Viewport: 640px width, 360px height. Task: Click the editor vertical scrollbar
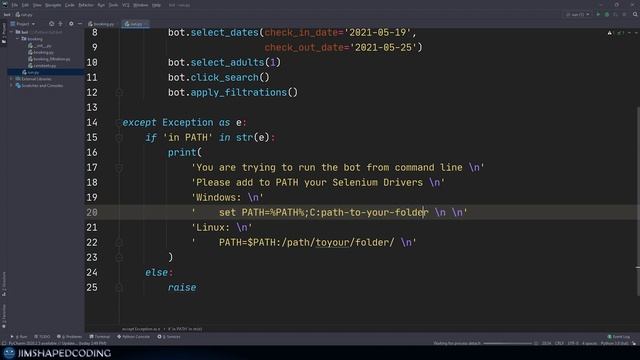pos(638,200)
